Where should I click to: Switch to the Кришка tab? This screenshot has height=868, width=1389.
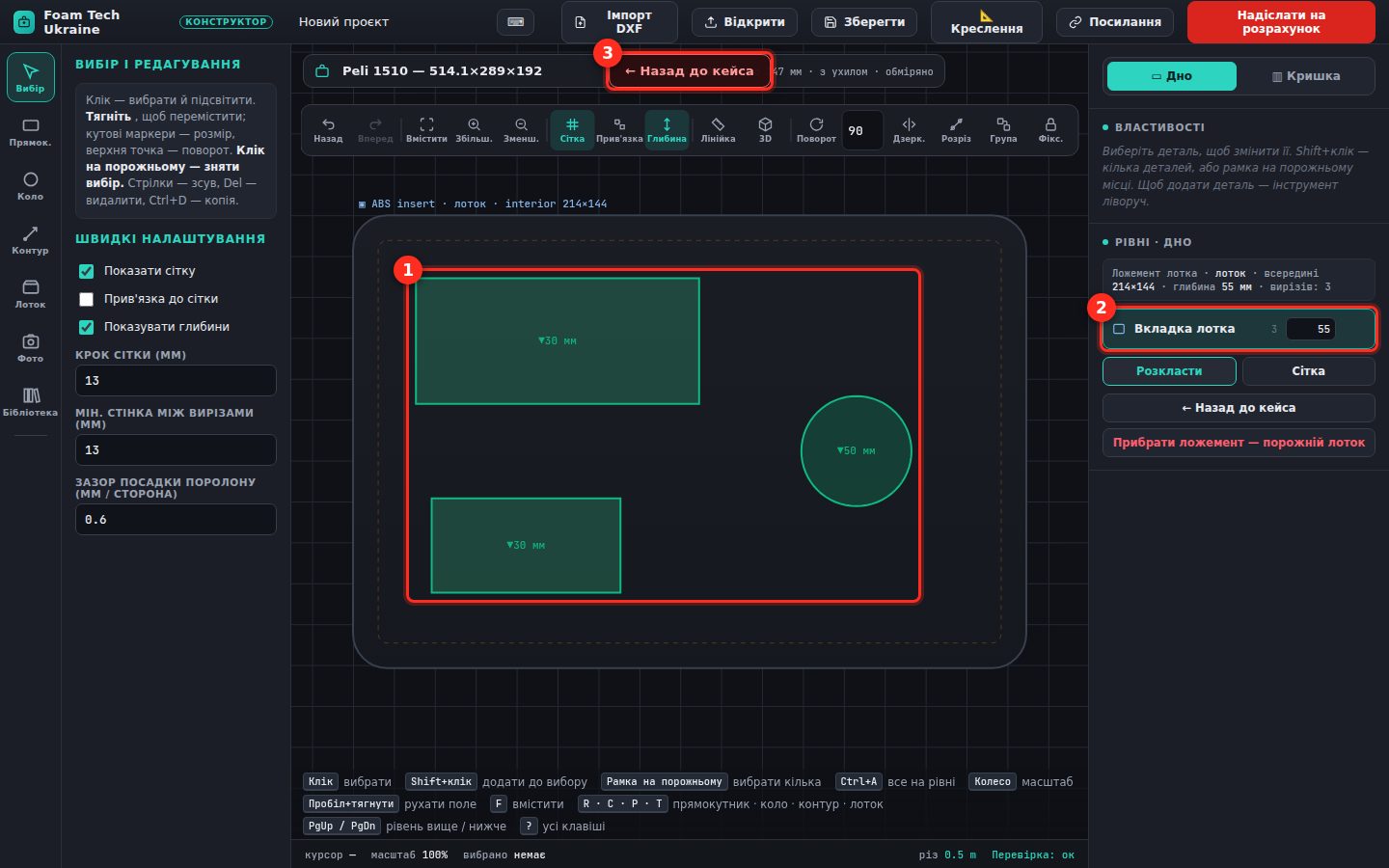tap(1306, 76)
